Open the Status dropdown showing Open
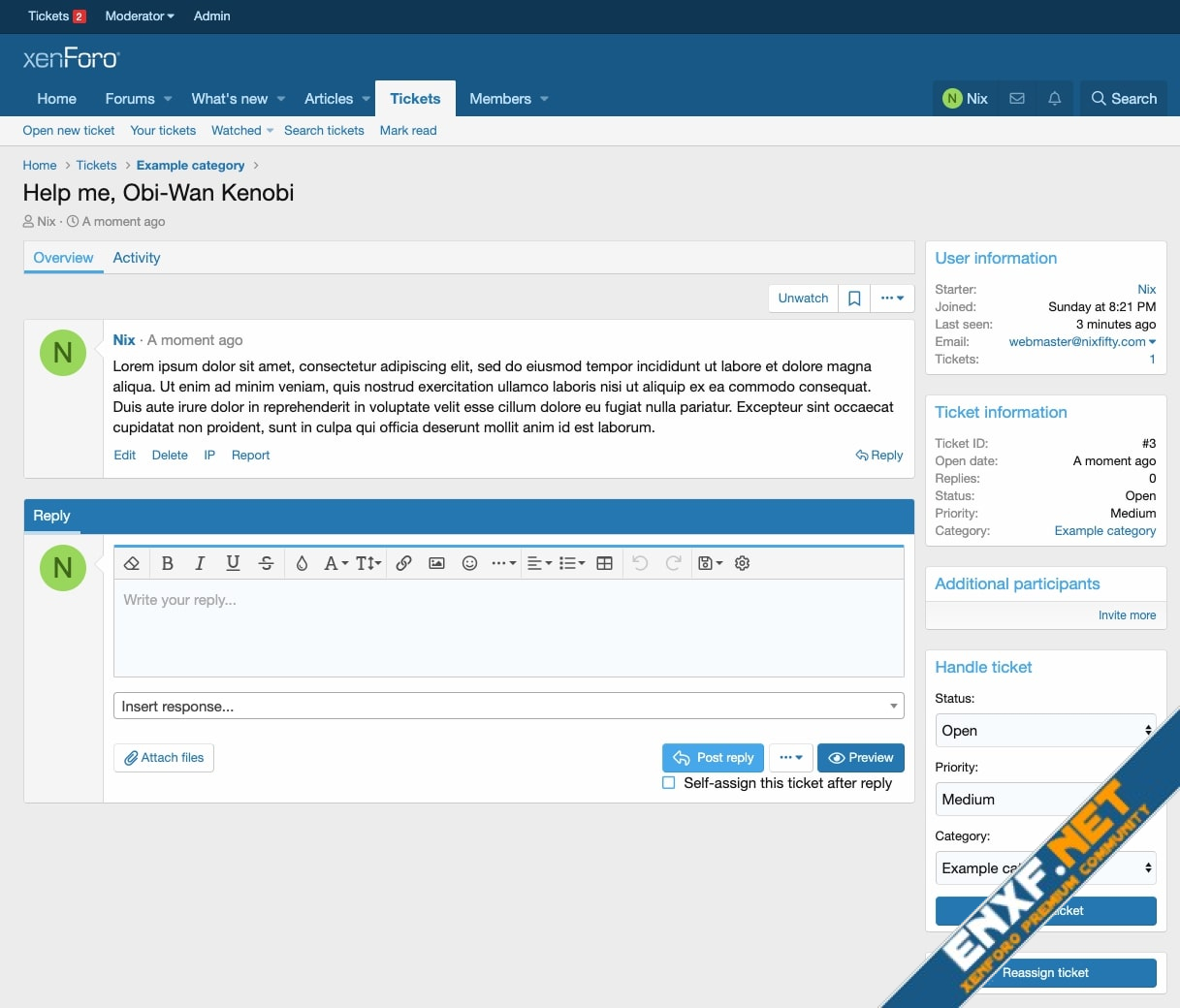The image size is (1180, 1008). point(1046,731)
